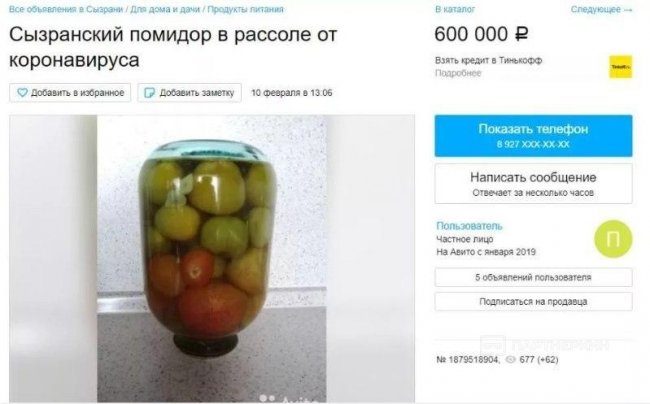
Task: Click Написать сообщение button
Action: click(533, 184)
